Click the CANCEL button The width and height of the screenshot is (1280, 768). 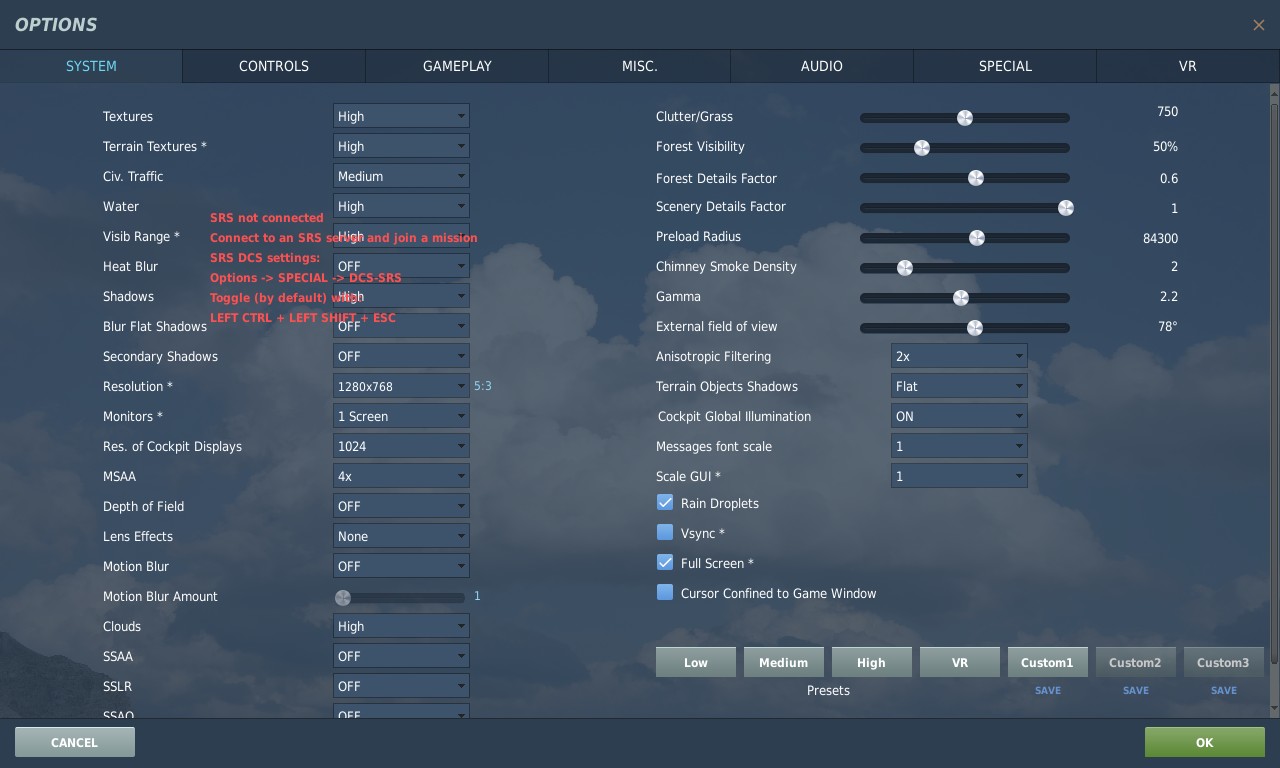75,742
